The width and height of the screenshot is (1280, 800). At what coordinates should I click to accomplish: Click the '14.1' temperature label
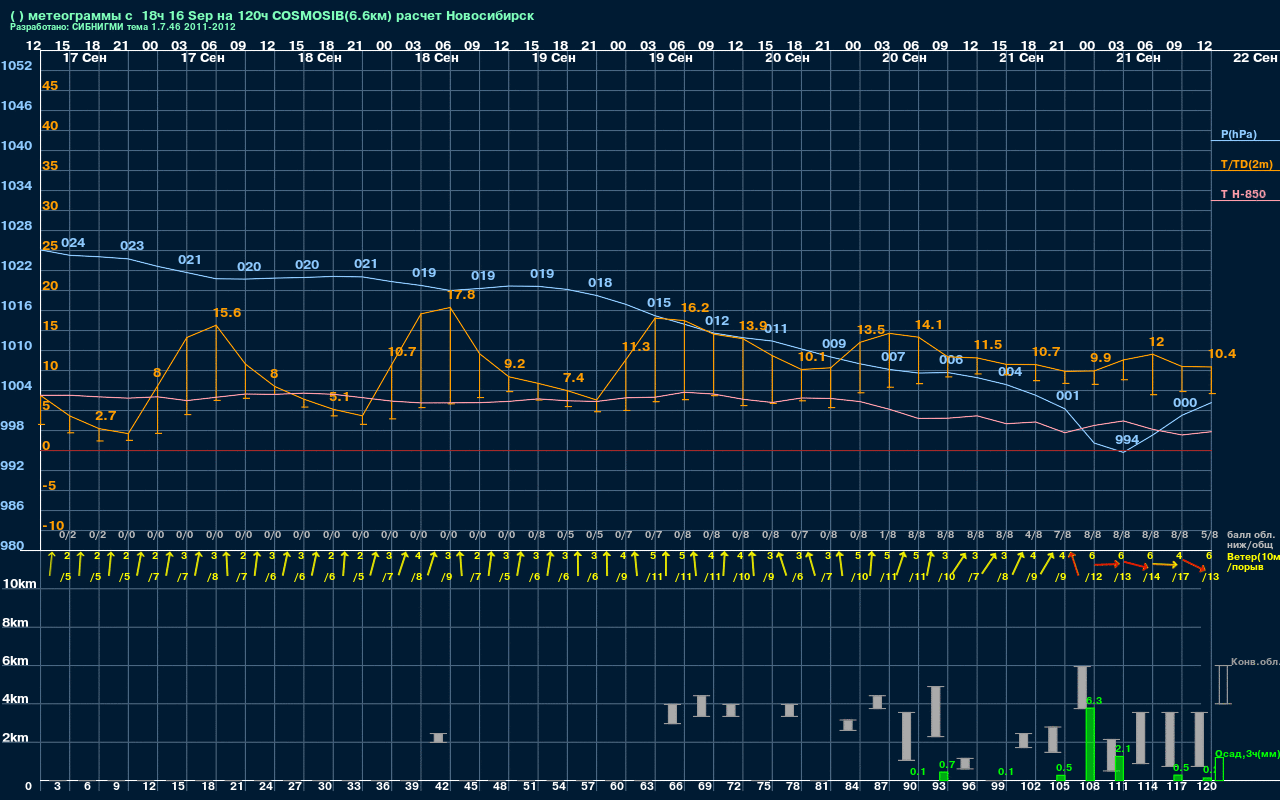929,325
